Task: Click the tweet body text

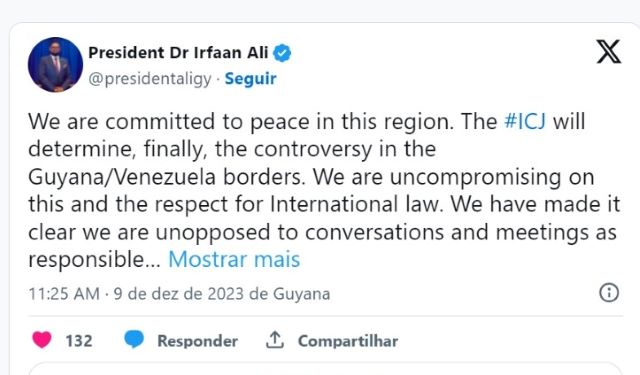Action: (324, 190)
